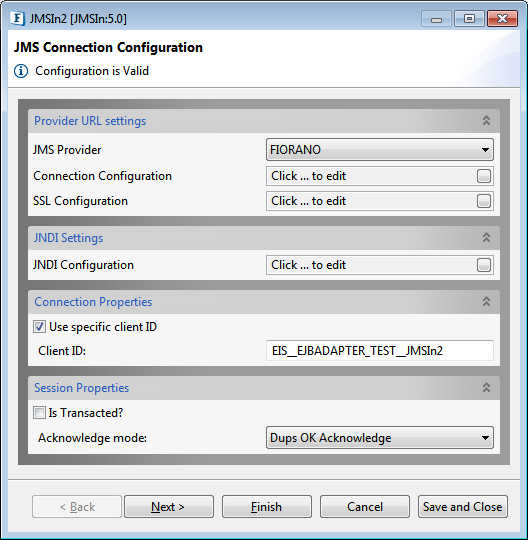Collapse the Connection Properties section
Image resolution: width=528 pixels, height=540 pixels.
[x=486, y=301]
